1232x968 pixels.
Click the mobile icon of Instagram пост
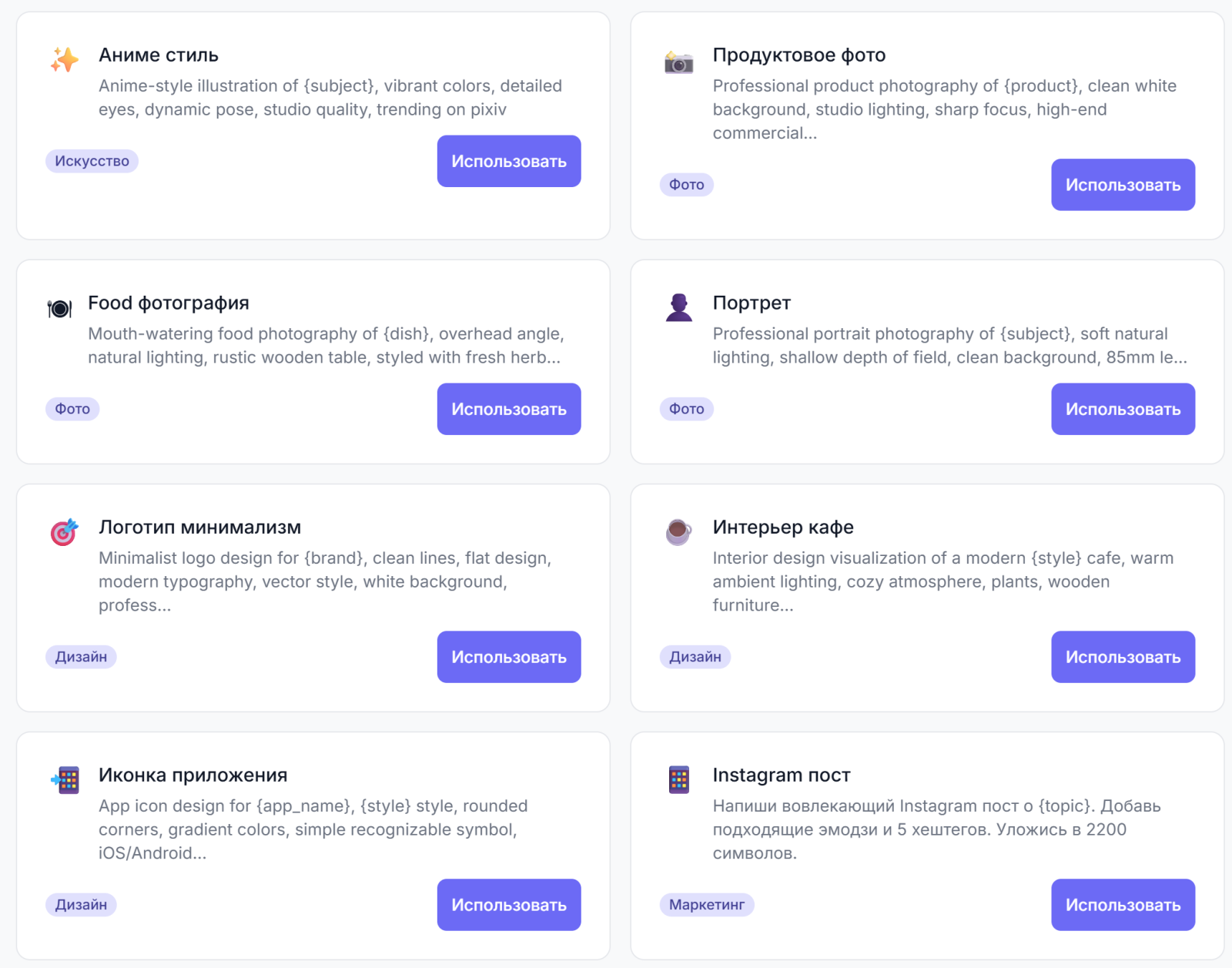(x=678, y=780)
